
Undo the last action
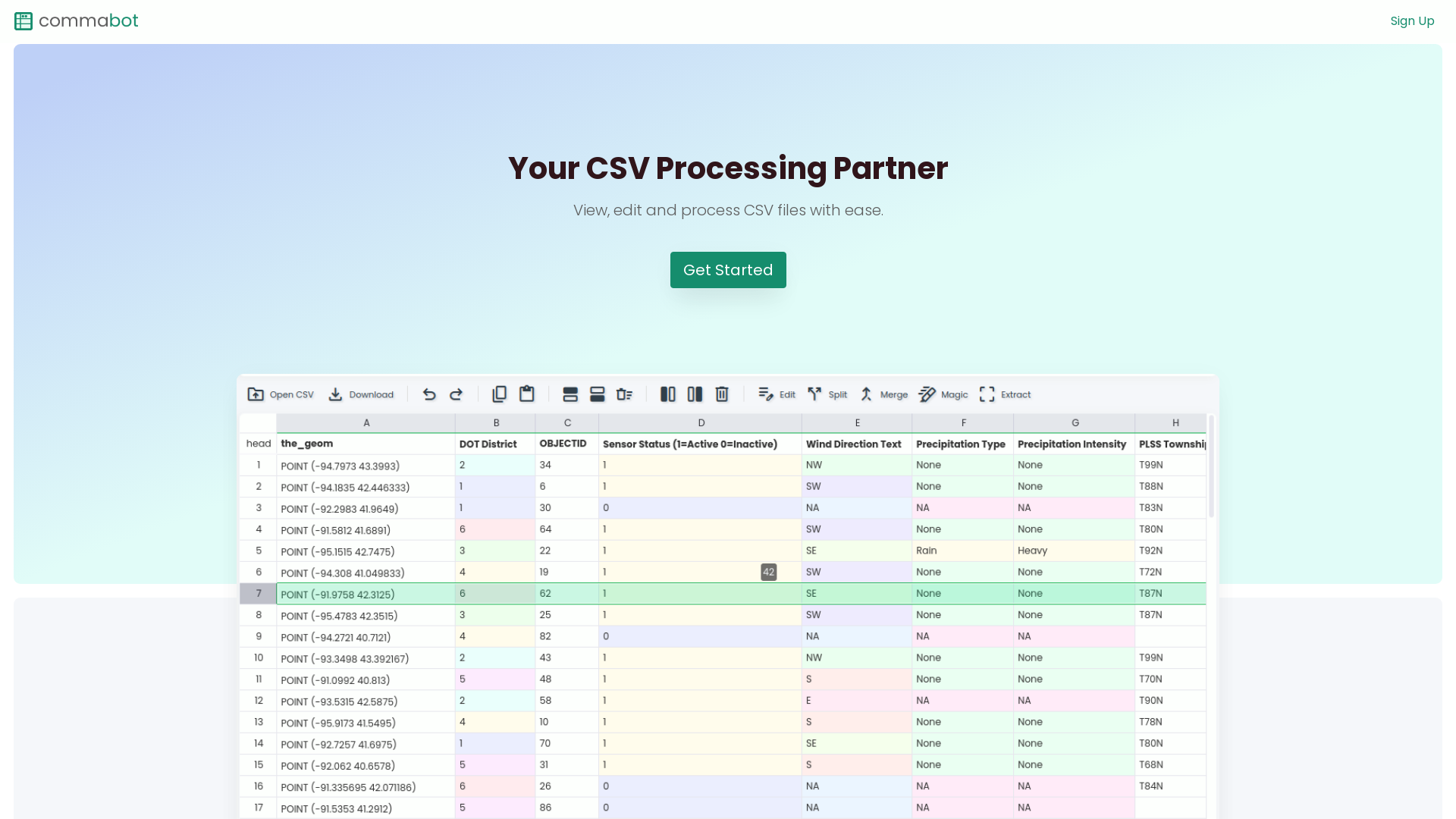click(x=429, y=394)
